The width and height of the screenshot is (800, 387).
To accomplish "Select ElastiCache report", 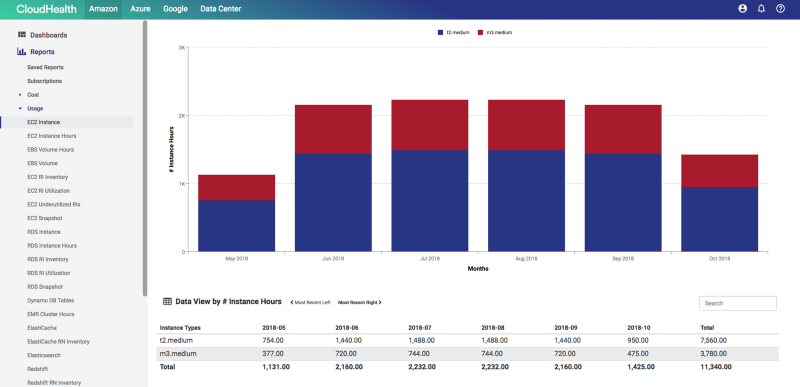I will [42, 328].
